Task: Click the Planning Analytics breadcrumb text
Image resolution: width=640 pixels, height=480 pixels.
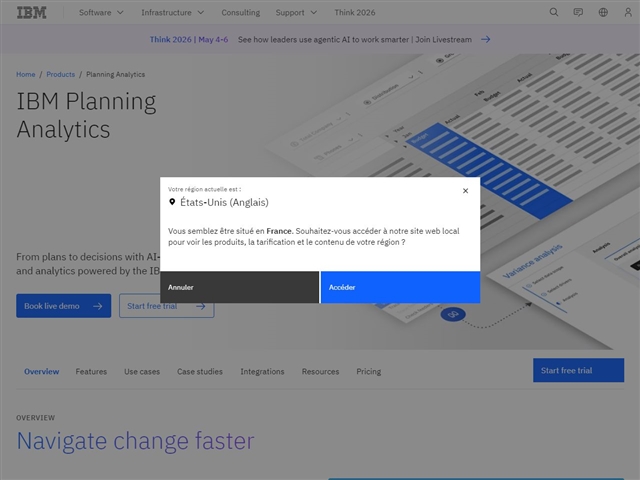Action: point(116,74)
